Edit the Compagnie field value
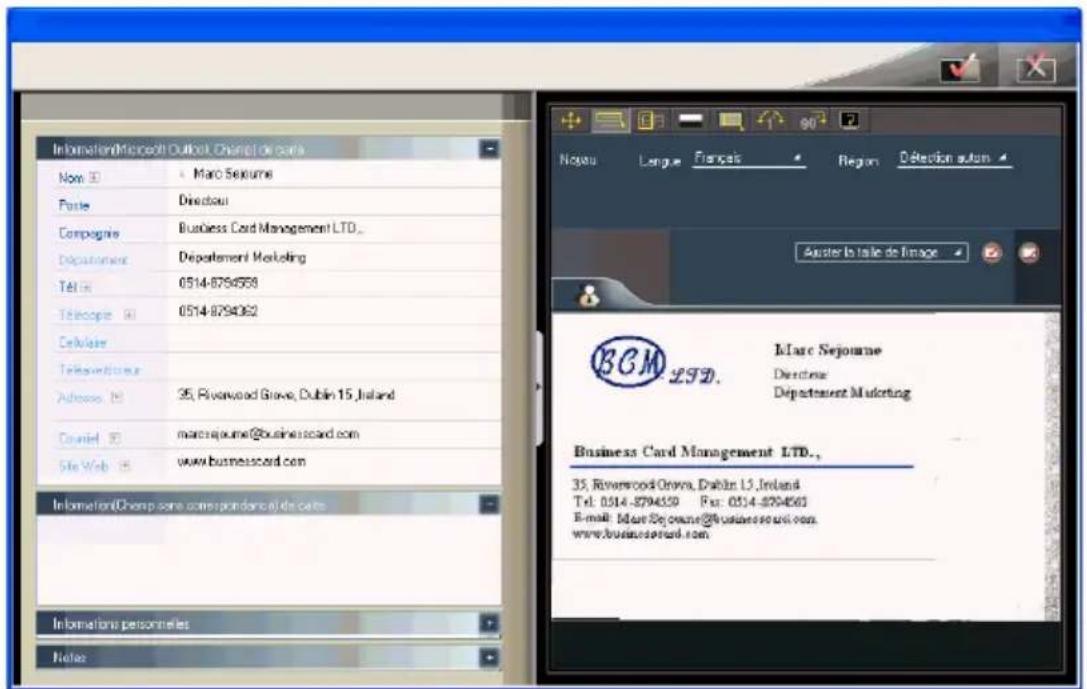This screenshot has height=689, width=1087. 334,229
